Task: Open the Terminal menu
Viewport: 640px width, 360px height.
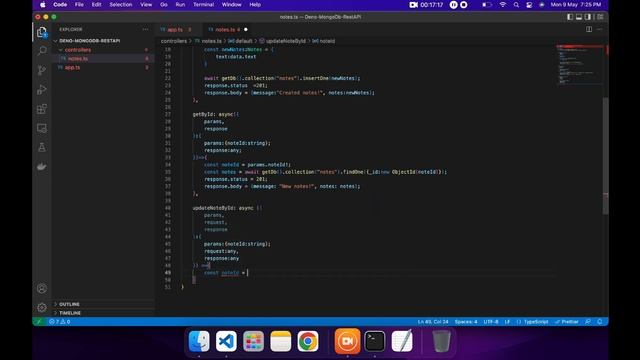Action: 203,4
